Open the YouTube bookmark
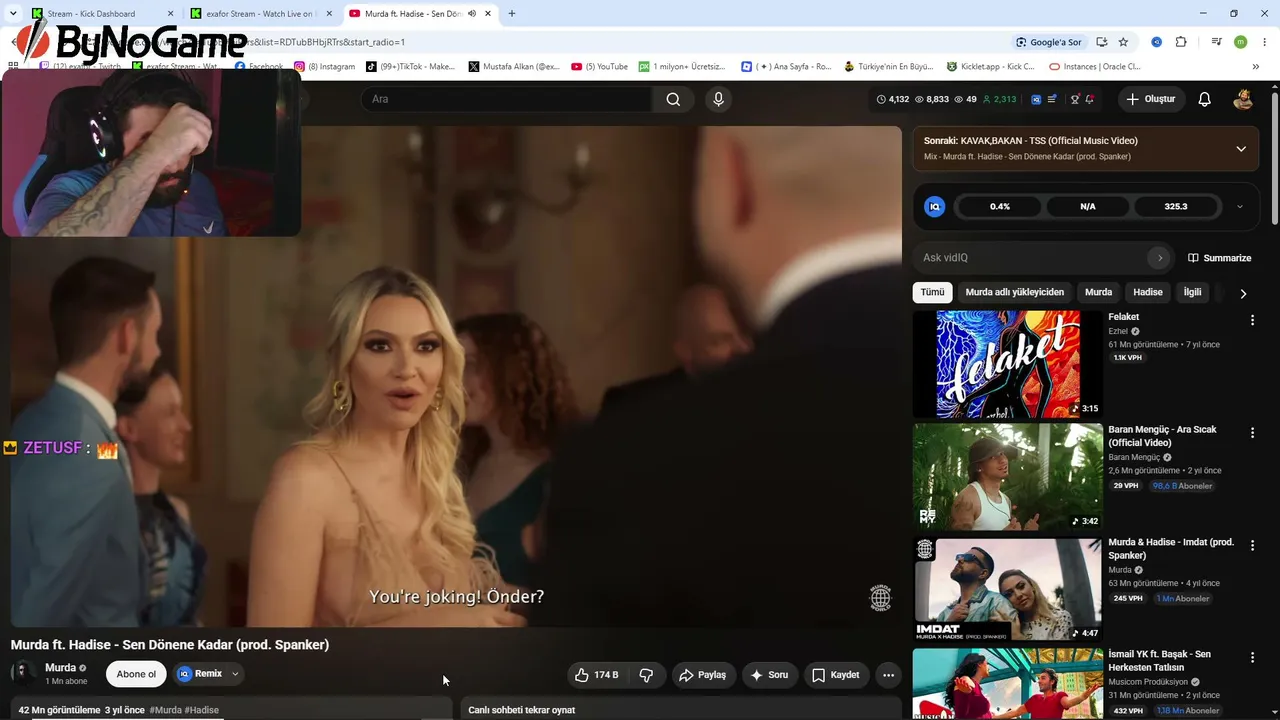 coord(600,67)
